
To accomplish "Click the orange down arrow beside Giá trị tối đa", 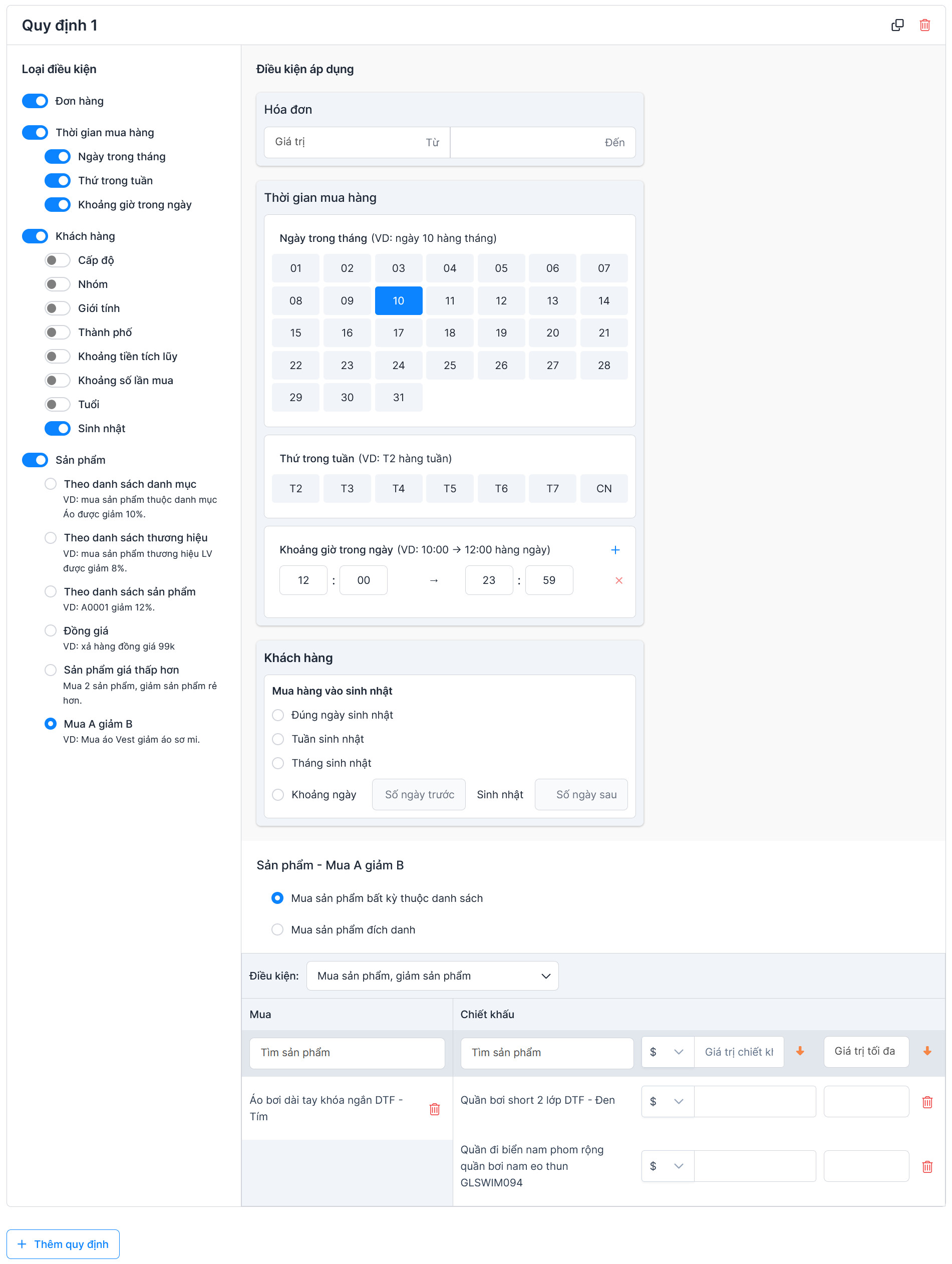I will tap(927, 1052).
